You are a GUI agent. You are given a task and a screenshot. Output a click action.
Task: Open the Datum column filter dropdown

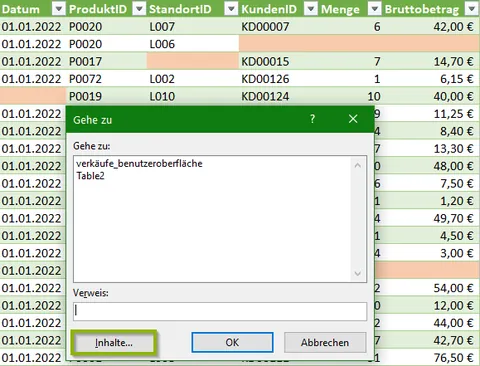(x=59, y=9)
